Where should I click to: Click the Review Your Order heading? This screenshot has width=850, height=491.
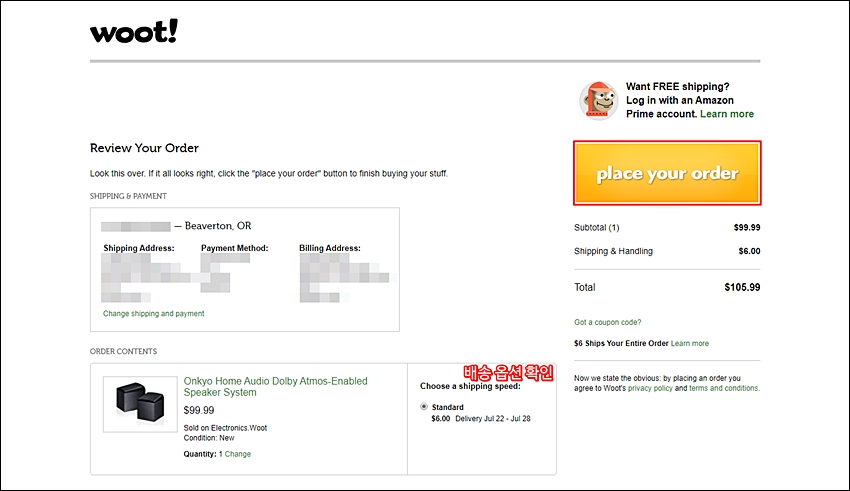click(x=144, y=148)
